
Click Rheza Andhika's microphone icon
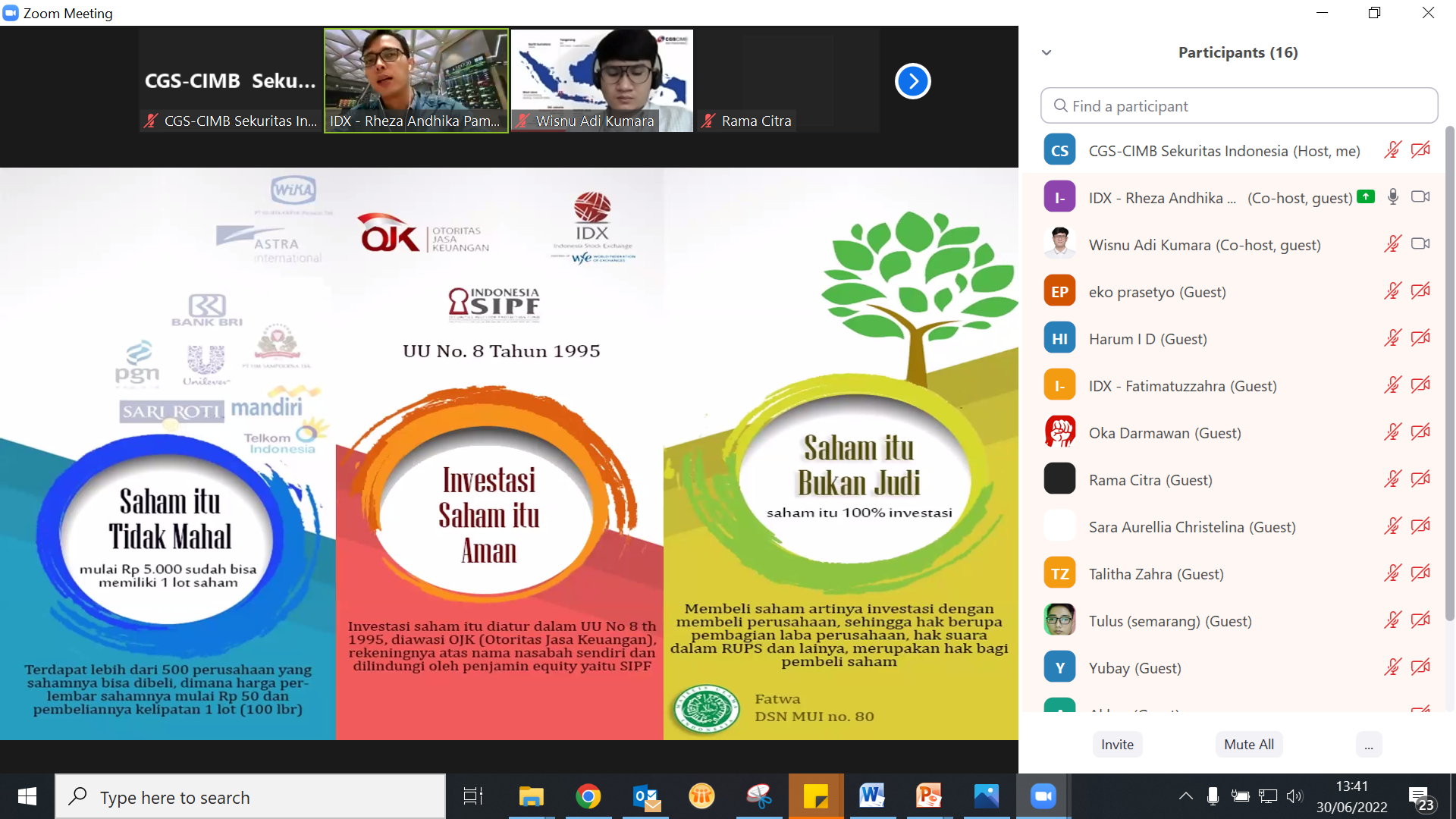1392,197
